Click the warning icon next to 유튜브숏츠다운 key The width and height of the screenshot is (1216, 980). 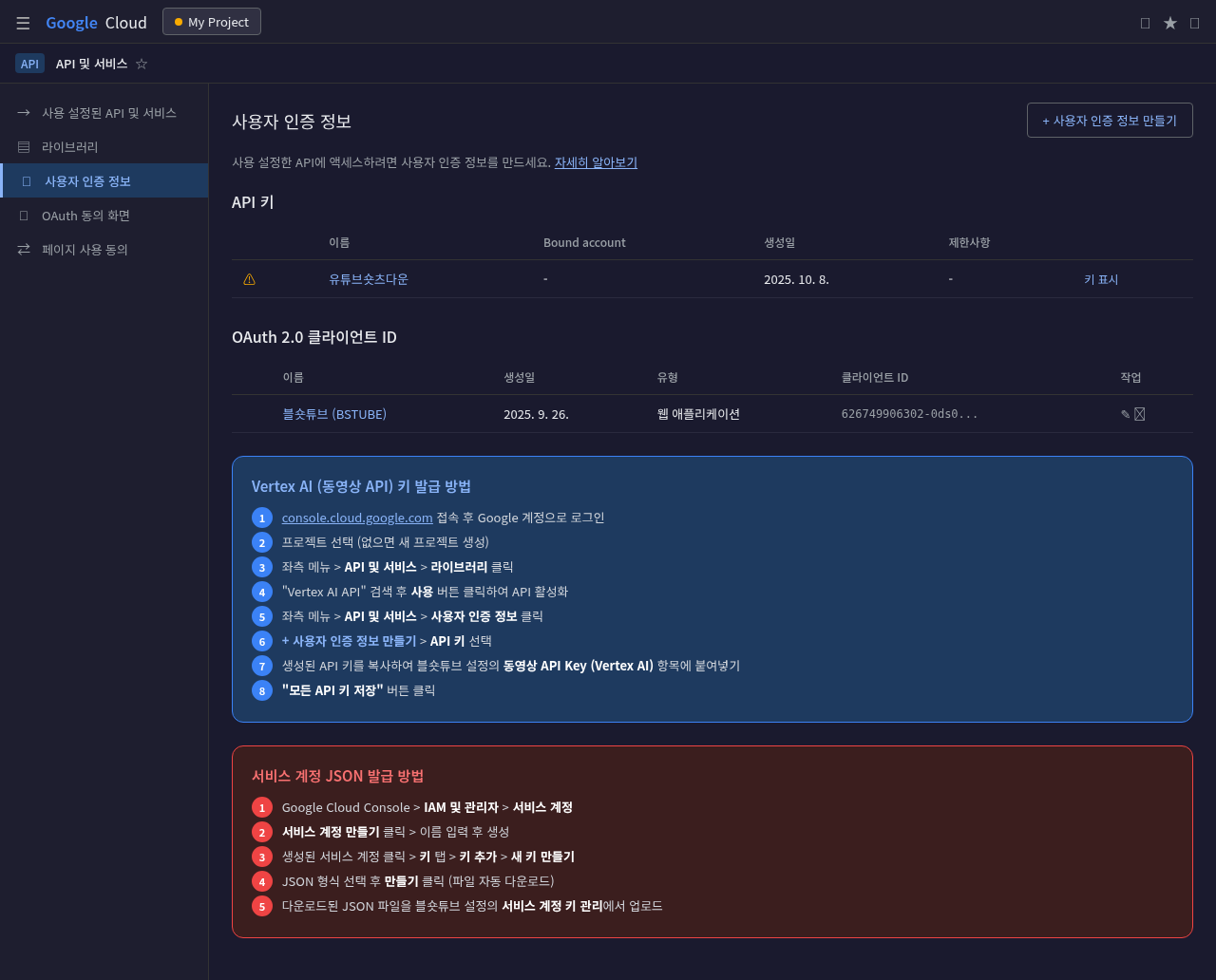249,278
